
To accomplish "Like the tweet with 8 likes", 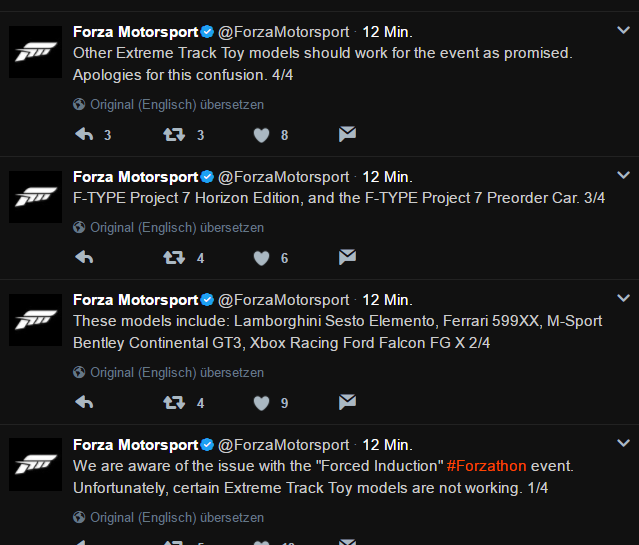I will click(262, 134).
